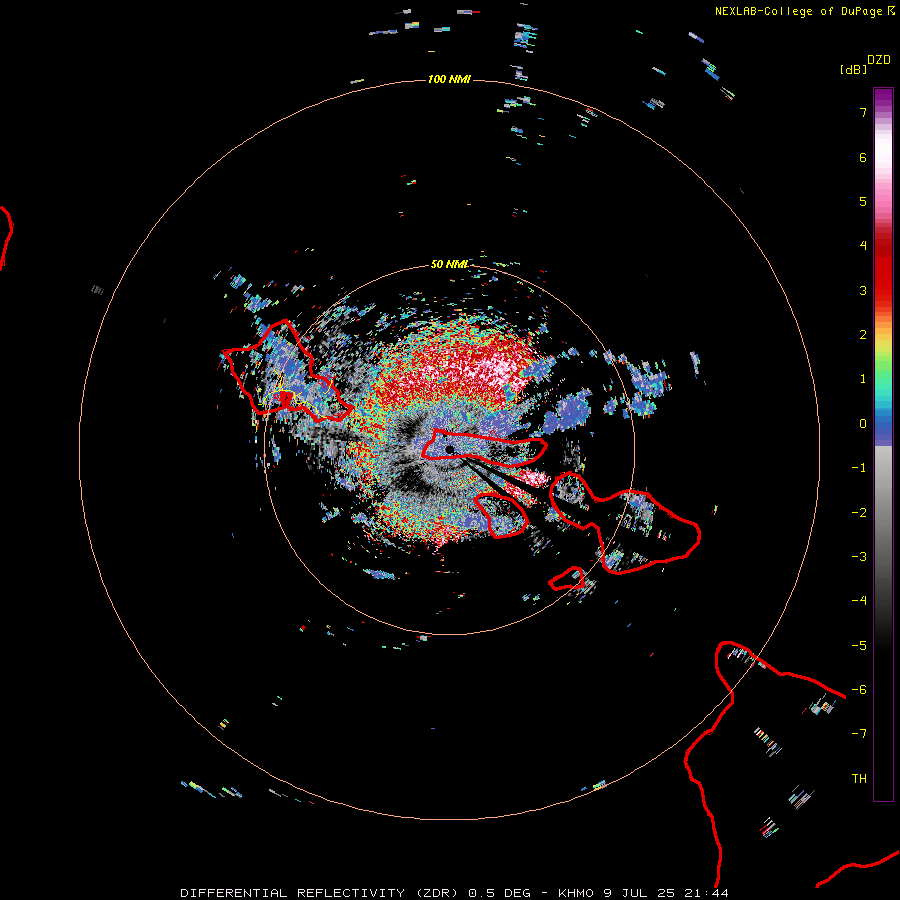Click the TH threshold label on legend
Image resolution: width=900 pixels, height=900 pixels.
pyautogui.click(x=859, y=778)
